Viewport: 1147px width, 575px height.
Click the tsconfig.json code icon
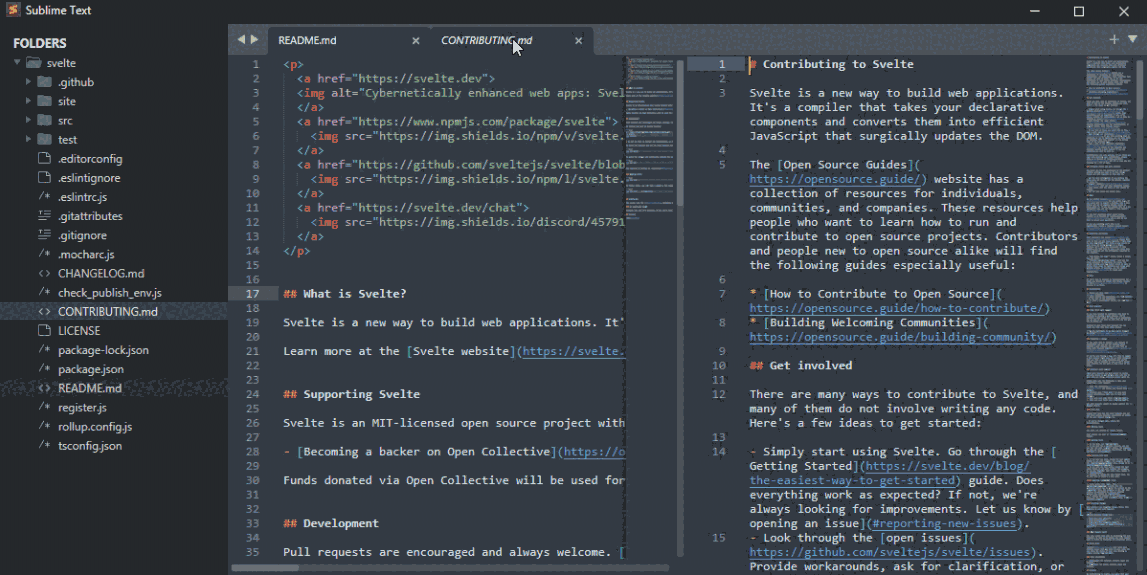click(45, 445)
